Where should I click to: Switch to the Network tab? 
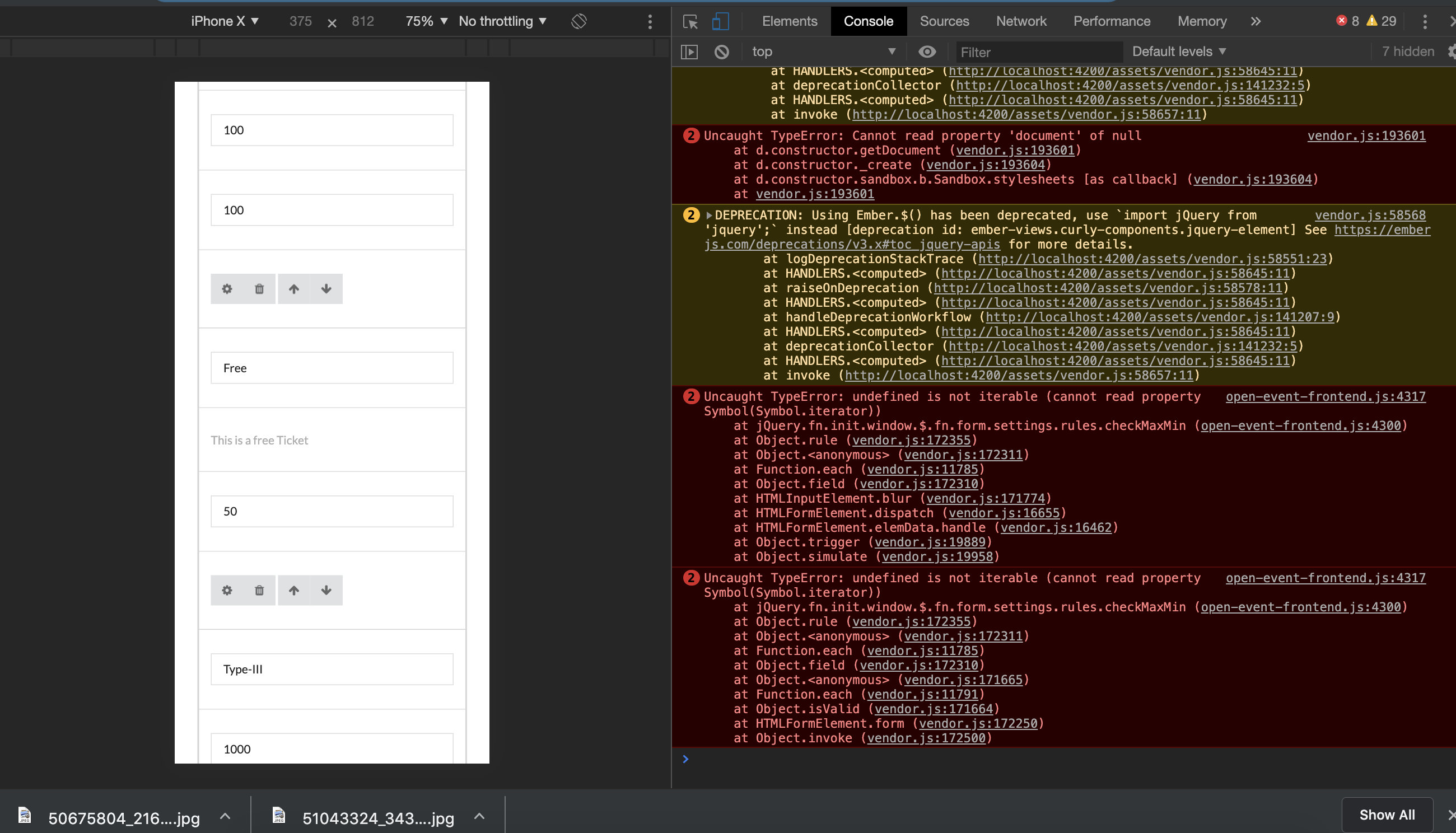point(1020,21)
